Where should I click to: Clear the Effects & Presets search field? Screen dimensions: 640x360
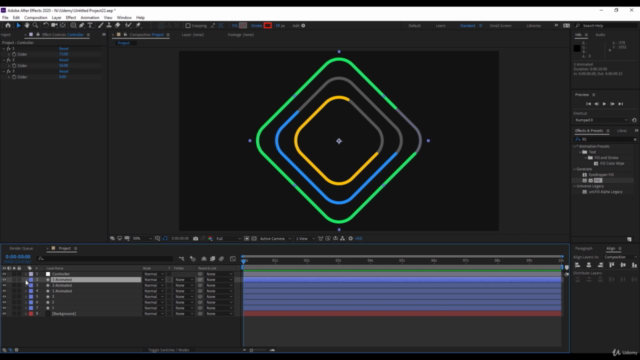(x=635, y=140)
